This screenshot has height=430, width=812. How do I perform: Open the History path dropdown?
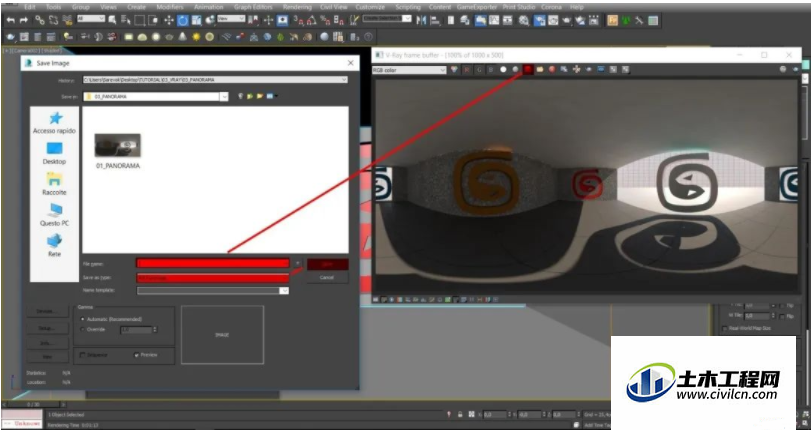[343, 80]
